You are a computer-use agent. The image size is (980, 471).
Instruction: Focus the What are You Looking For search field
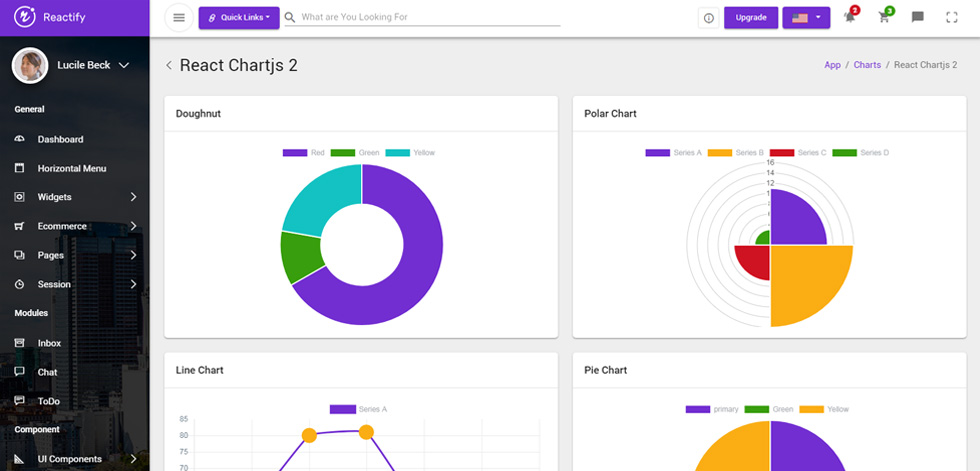(431, 17)
